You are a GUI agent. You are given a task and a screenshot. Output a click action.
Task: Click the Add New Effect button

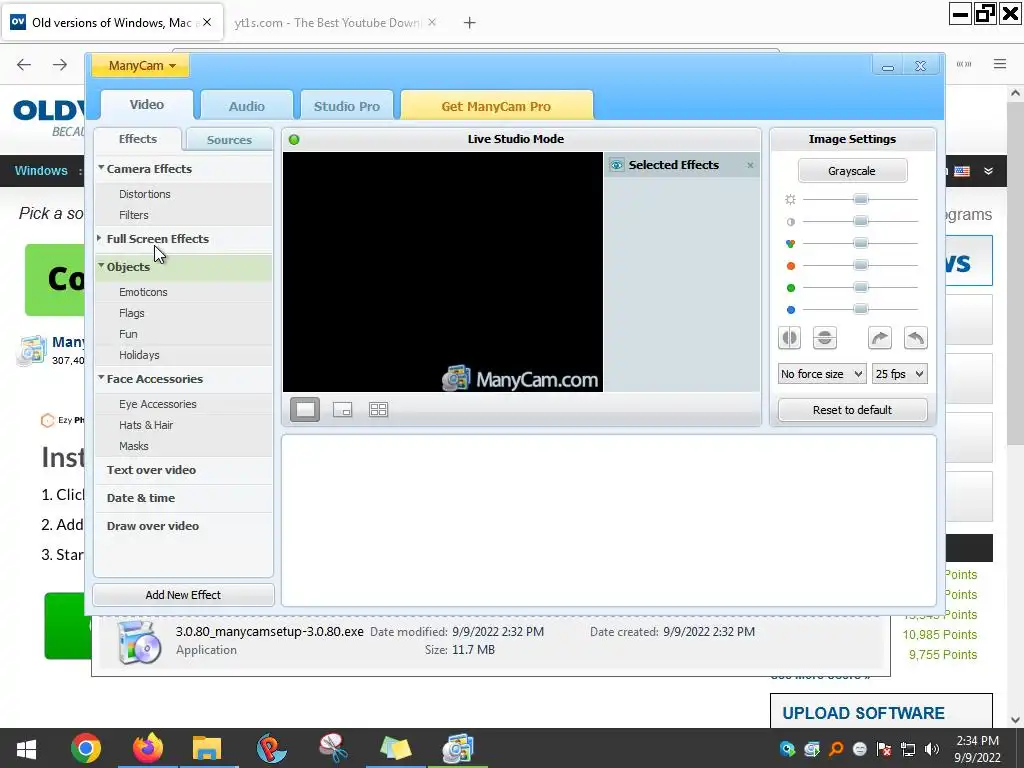184,595
